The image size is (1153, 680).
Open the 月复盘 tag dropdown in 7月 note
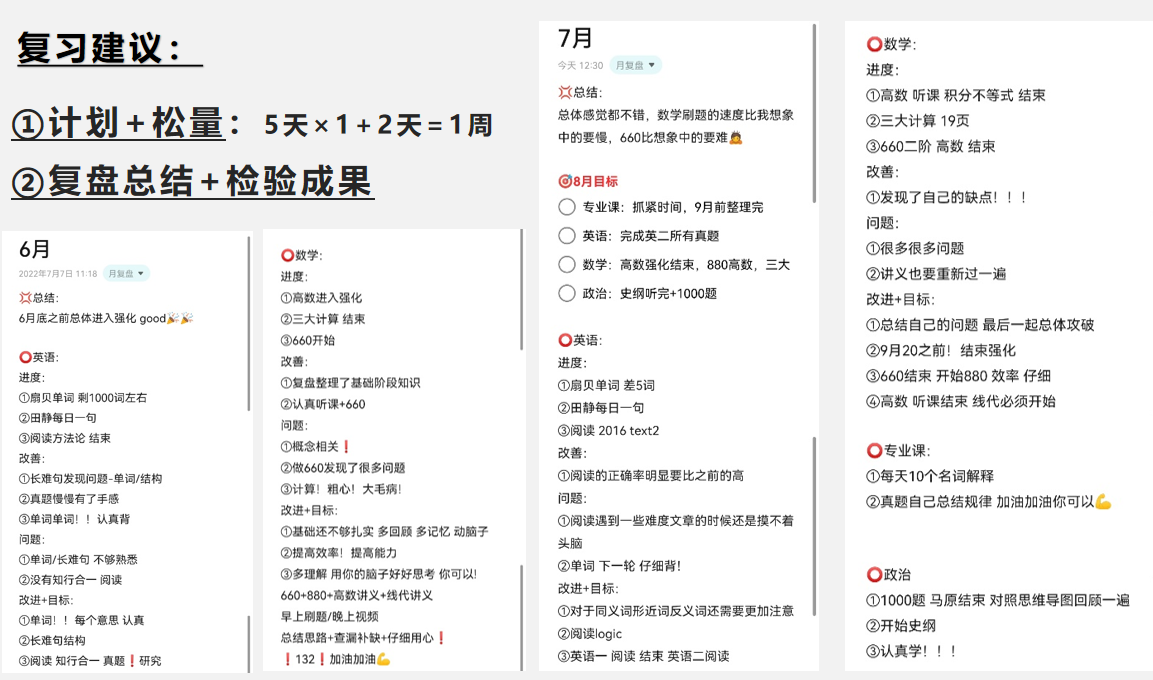click(636, 65)
